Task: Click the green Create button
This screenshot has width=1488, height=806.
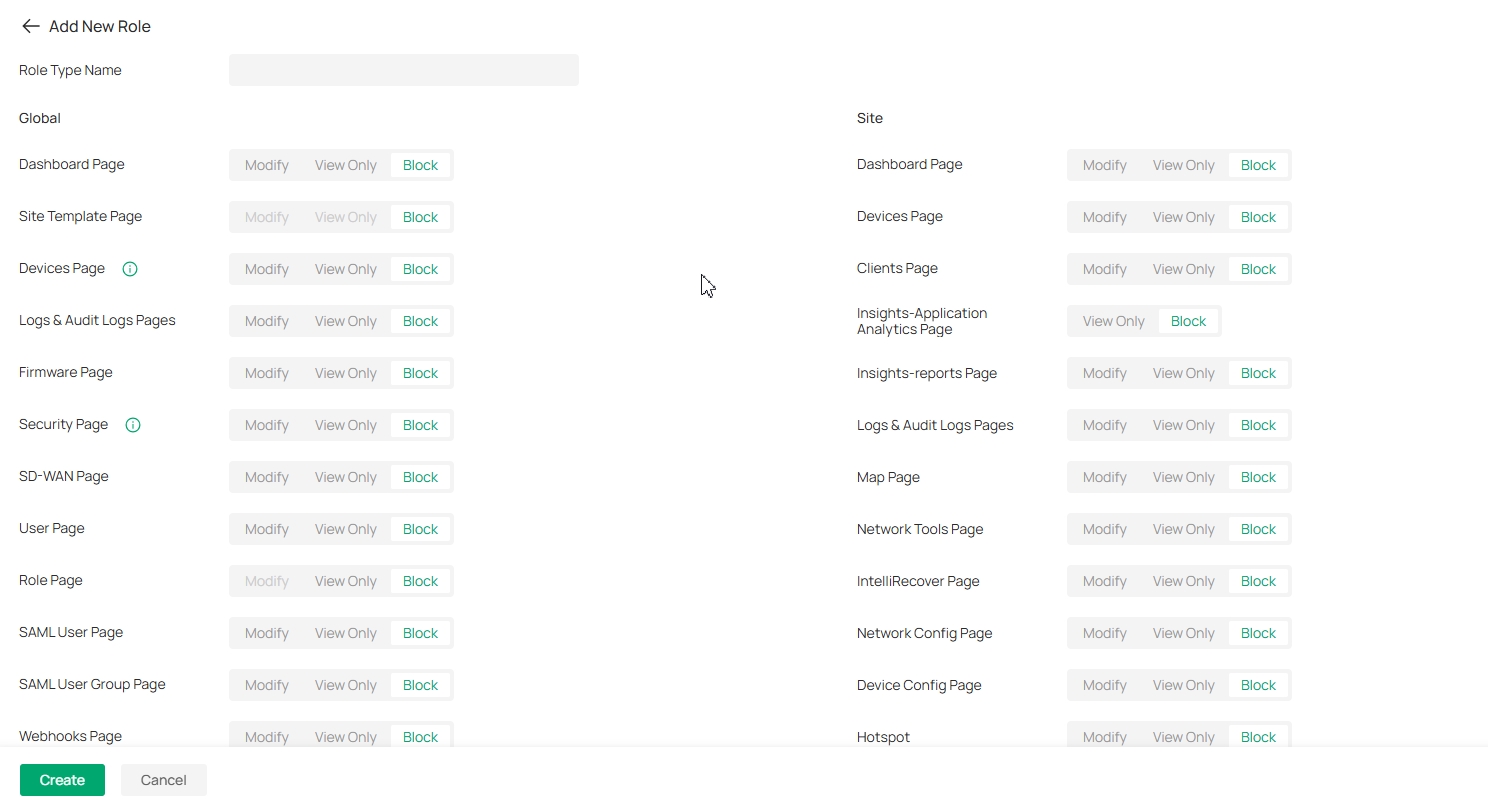Action: point(62,780)
